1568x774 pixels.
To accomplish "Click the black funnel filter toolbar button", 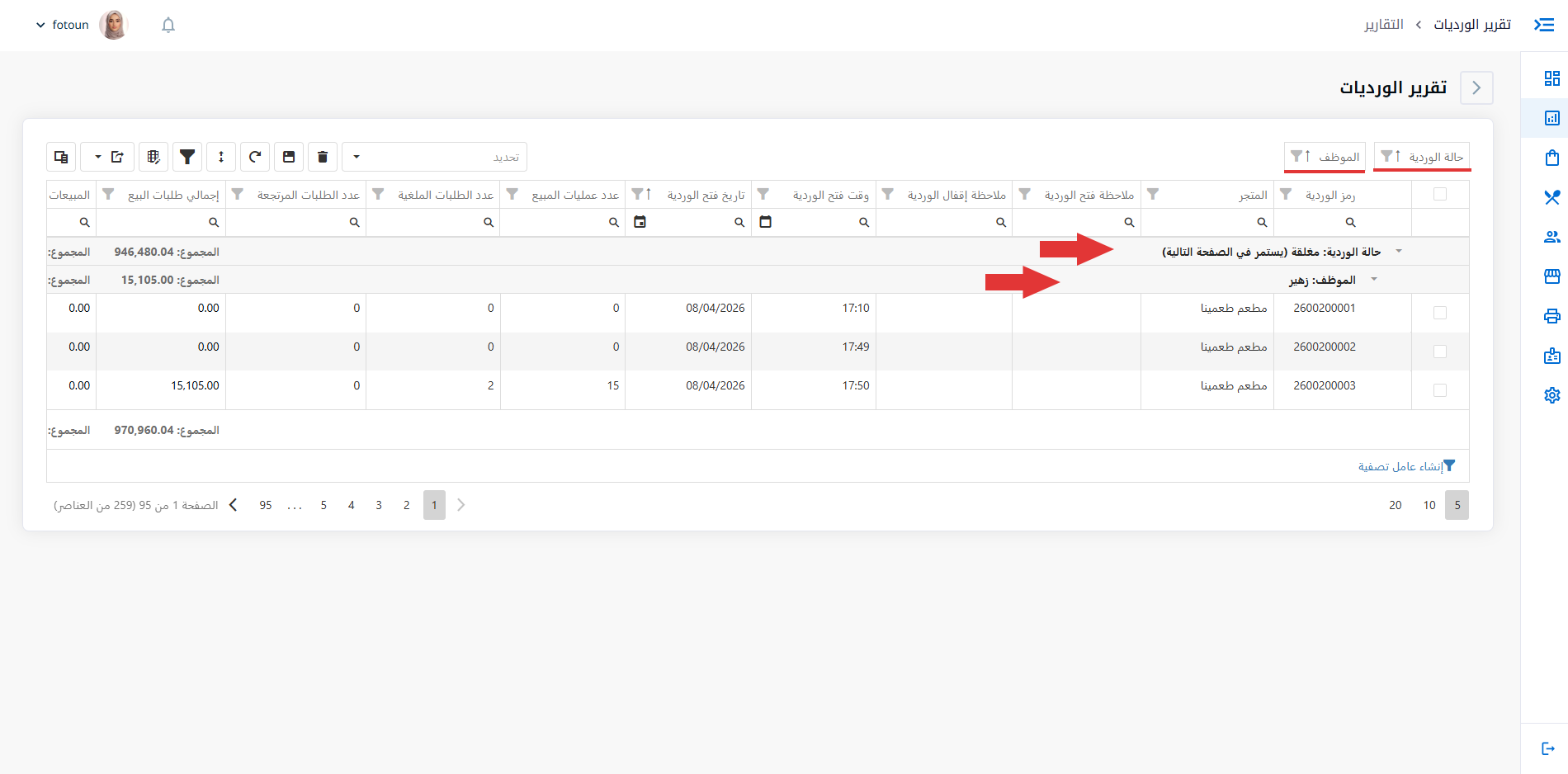I will pyautogui.click(x=187, y=157).
